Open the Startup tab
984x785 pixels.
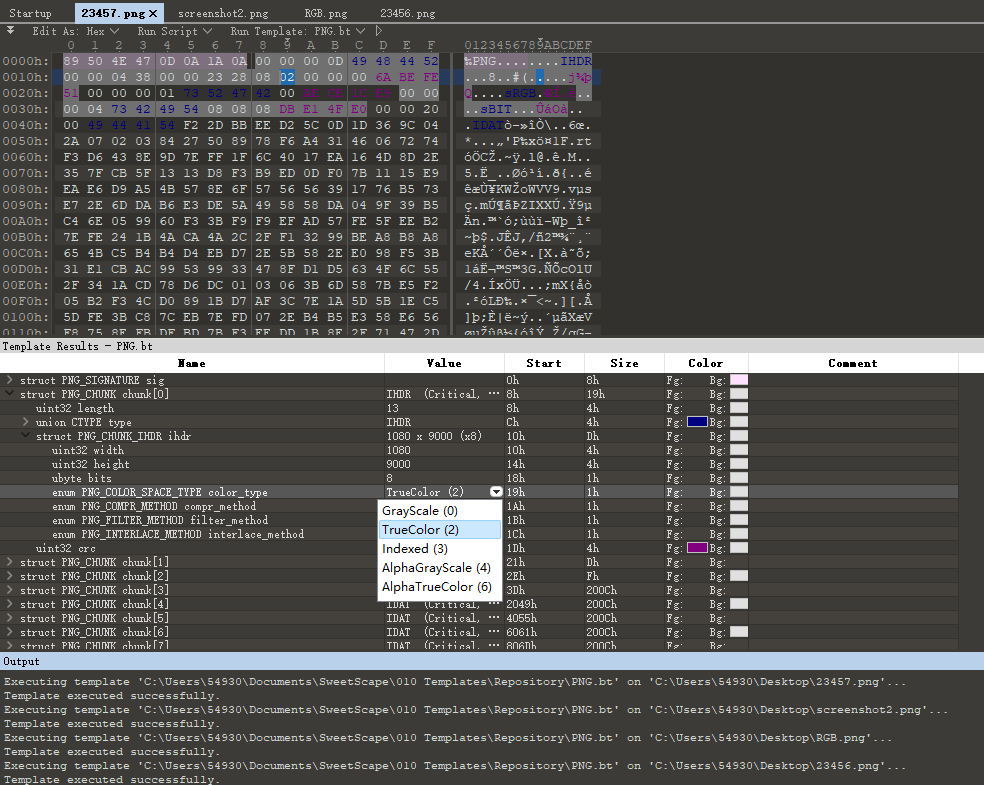tap(30, 14)
